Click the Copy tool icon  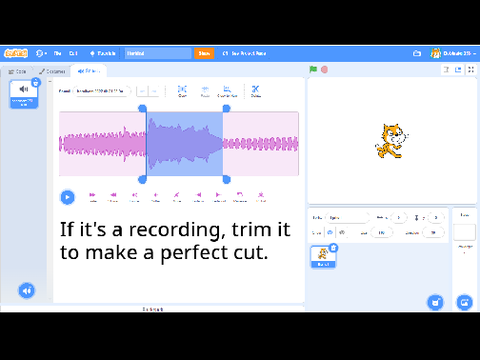coord(182,91)
